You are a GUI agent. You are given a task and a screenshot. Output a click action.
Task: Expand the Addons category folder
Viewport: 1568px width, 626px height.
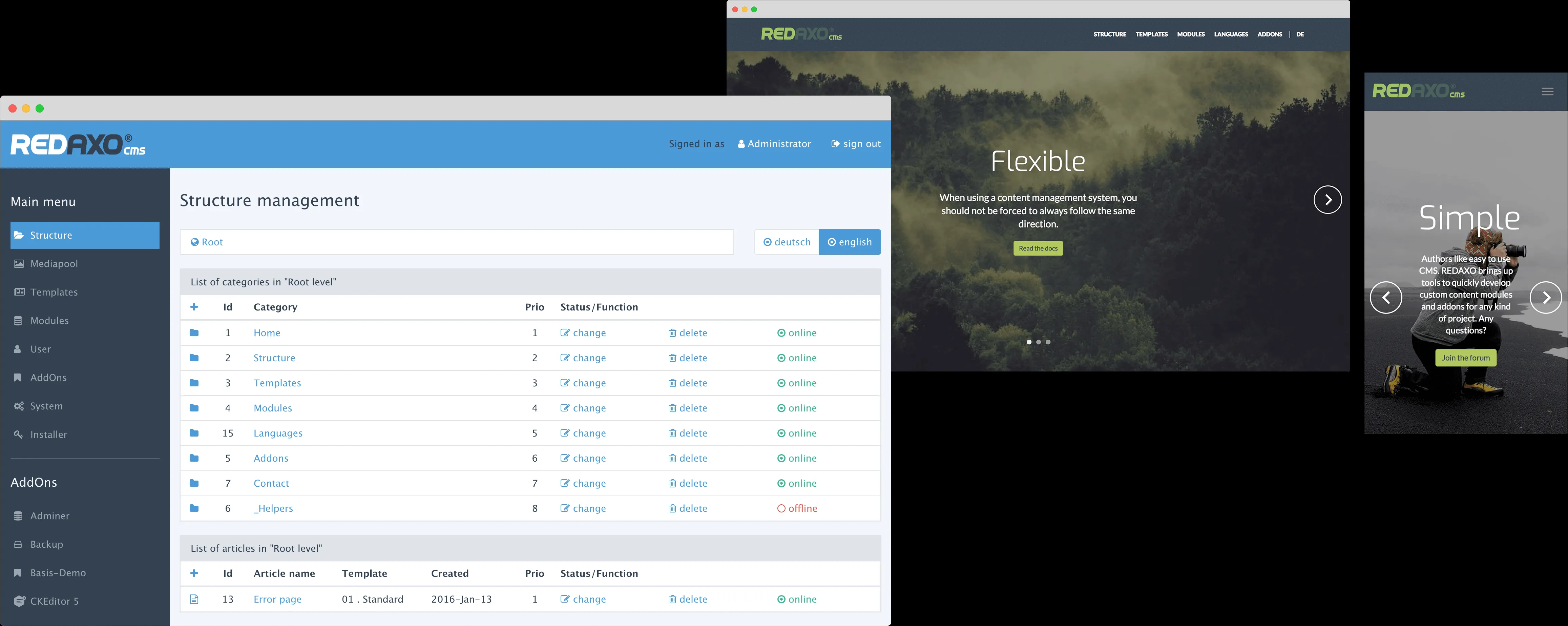tap(194, 458)
